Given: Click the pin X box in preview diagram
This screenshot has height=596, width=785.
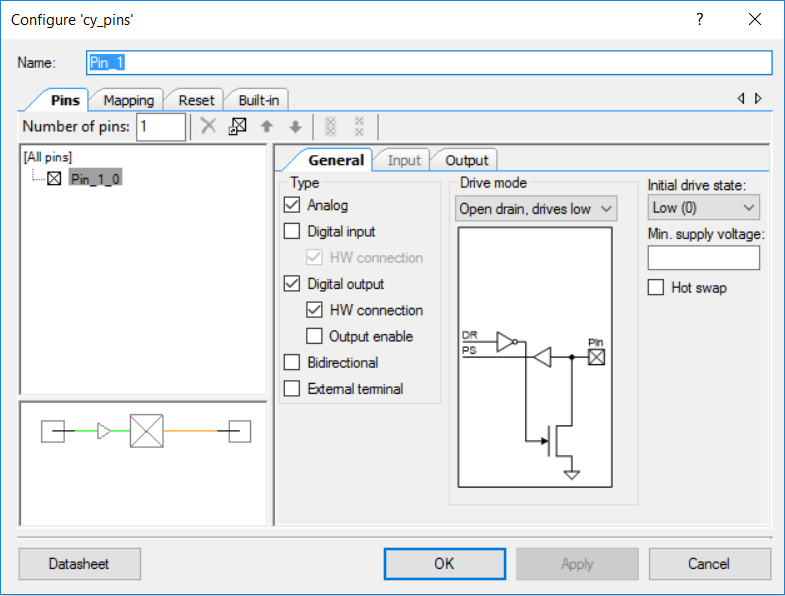Looking at the screenshot, I should tap(146, 431).
